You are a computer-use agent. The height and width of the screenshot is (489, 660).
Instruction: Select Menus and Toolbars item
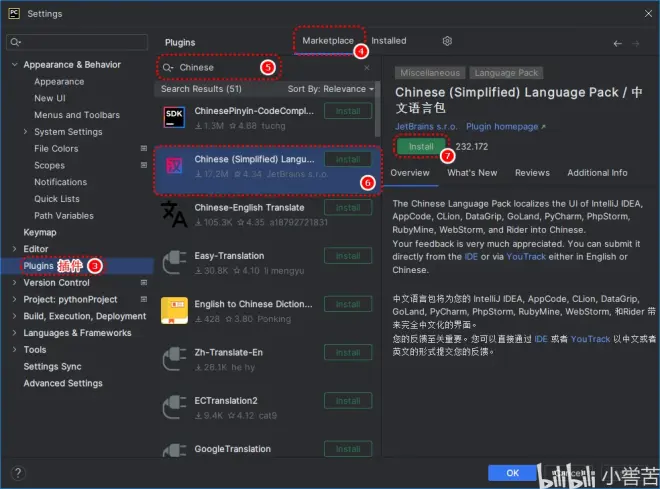coord(77,115)
